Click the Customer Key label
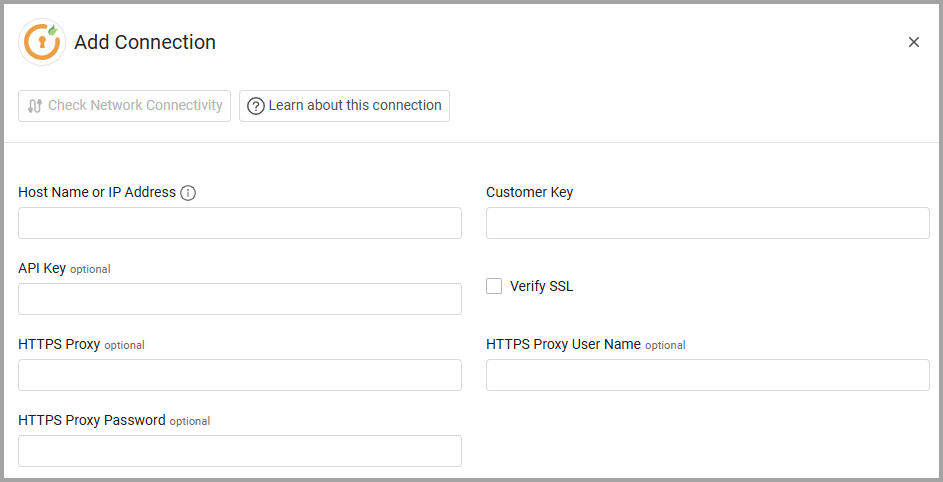 [529, 192]
